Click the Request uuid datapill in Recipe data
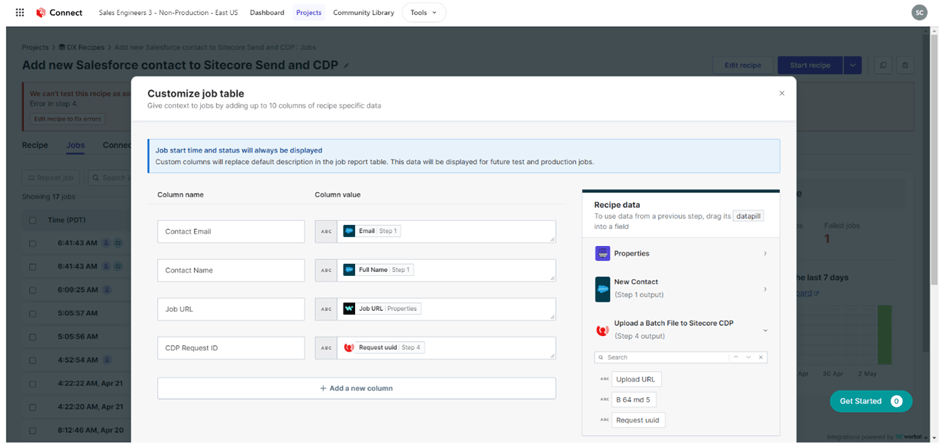The image size is (944, 447). 638,420
